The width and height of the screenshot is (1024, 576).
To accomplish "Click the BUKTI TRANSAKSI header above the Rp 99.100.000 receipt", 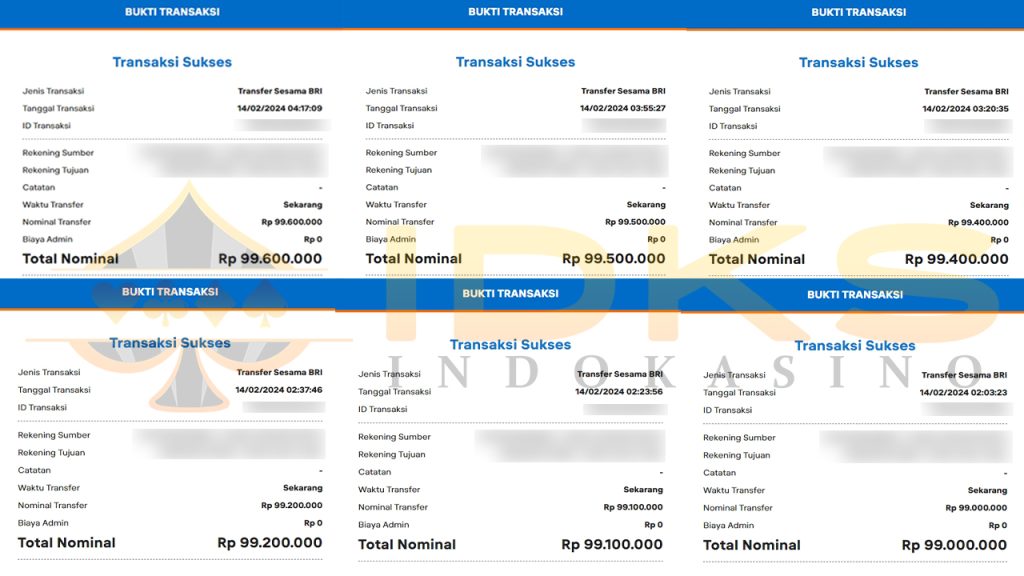I will [511, 294].
